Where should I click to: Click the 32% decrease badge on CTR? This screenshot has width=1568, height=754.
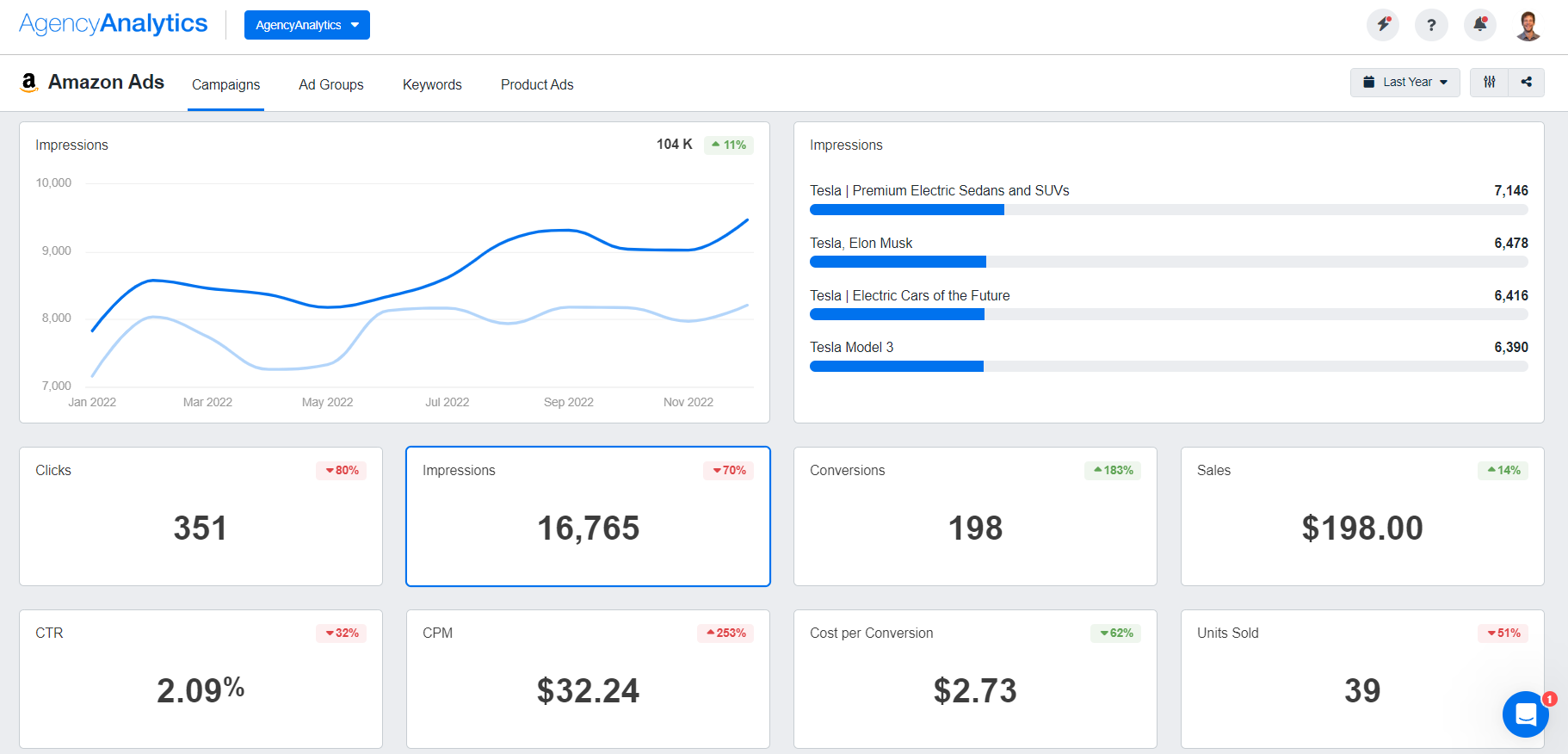point(342,633)
